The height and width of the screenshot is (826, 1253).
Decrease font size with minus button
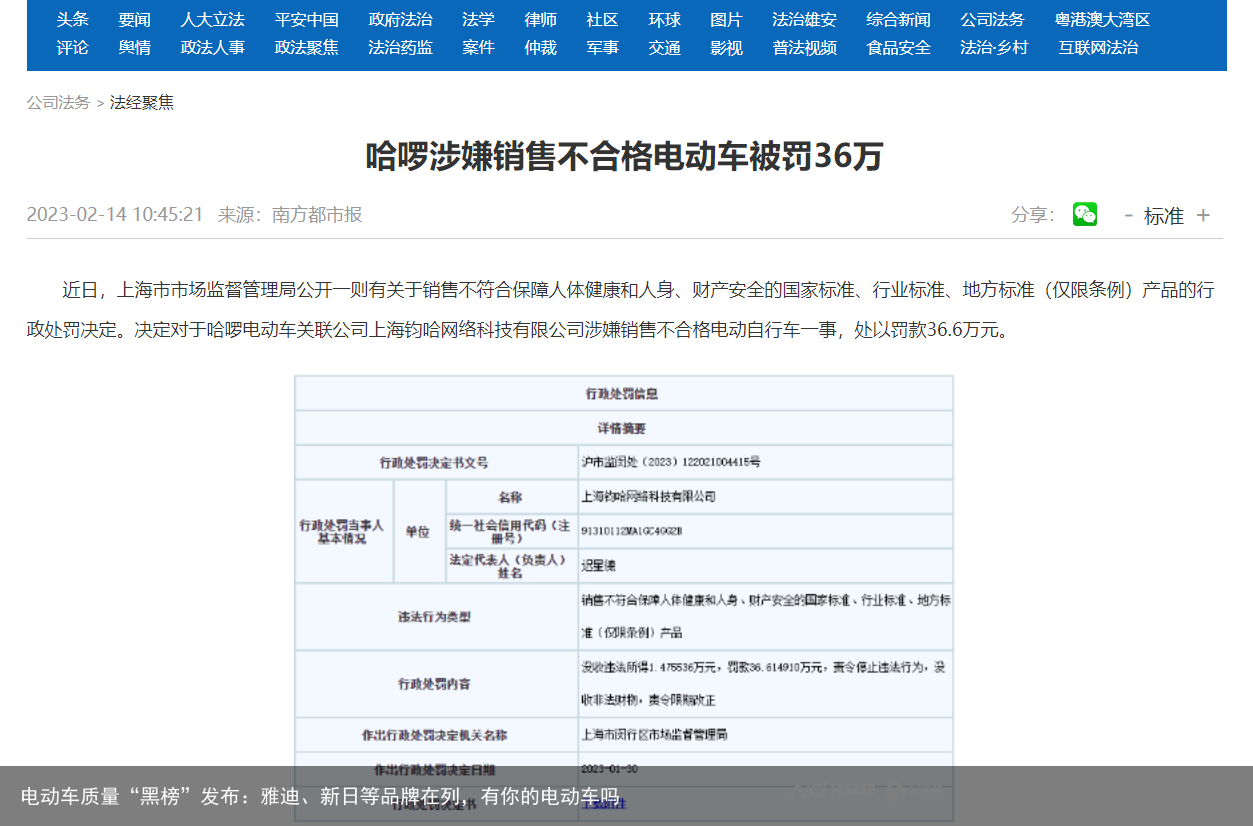tap(1129, 215)
